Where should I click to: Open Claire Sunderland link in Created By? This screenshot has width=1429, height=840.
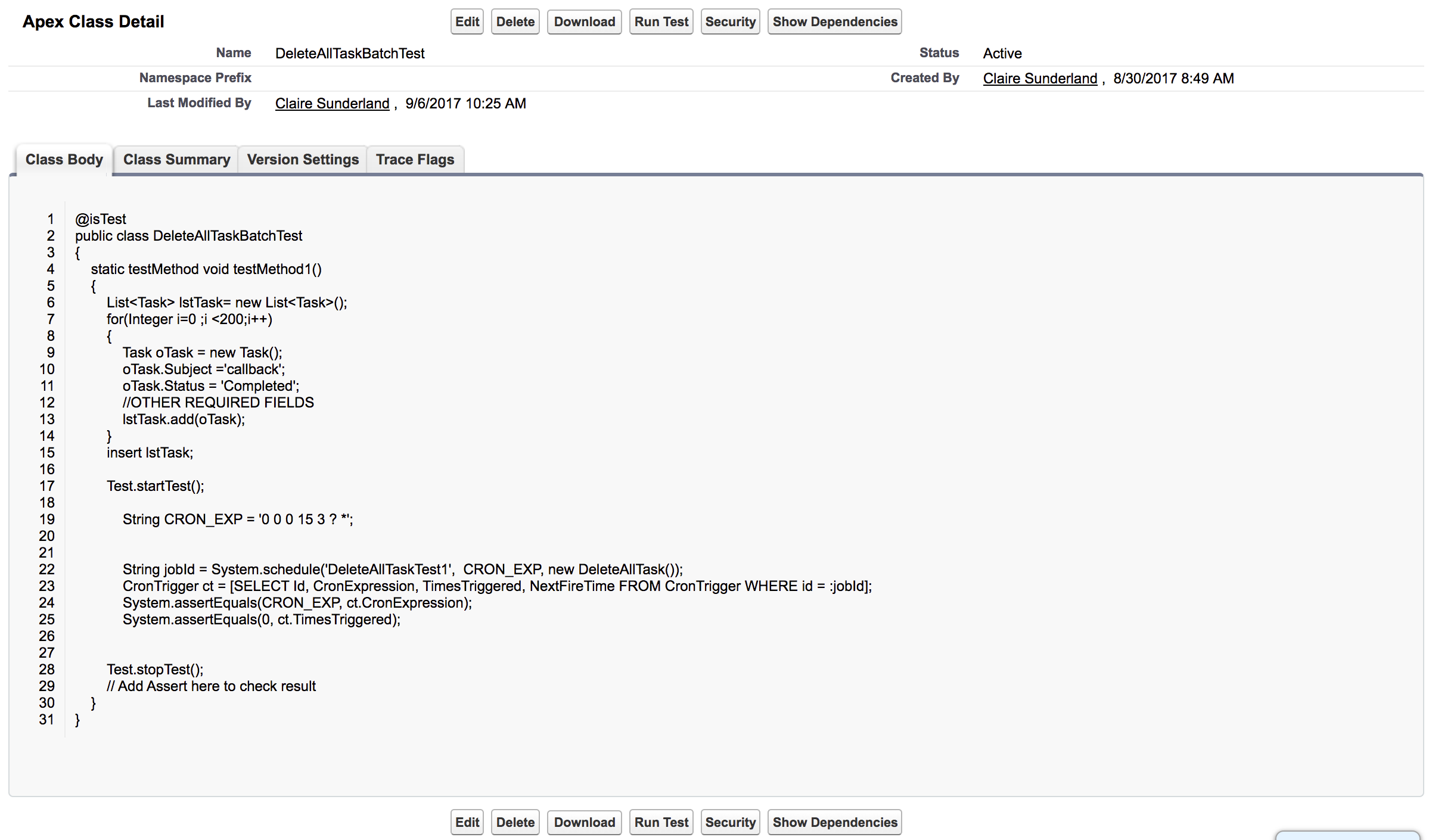click(1040, 79)
